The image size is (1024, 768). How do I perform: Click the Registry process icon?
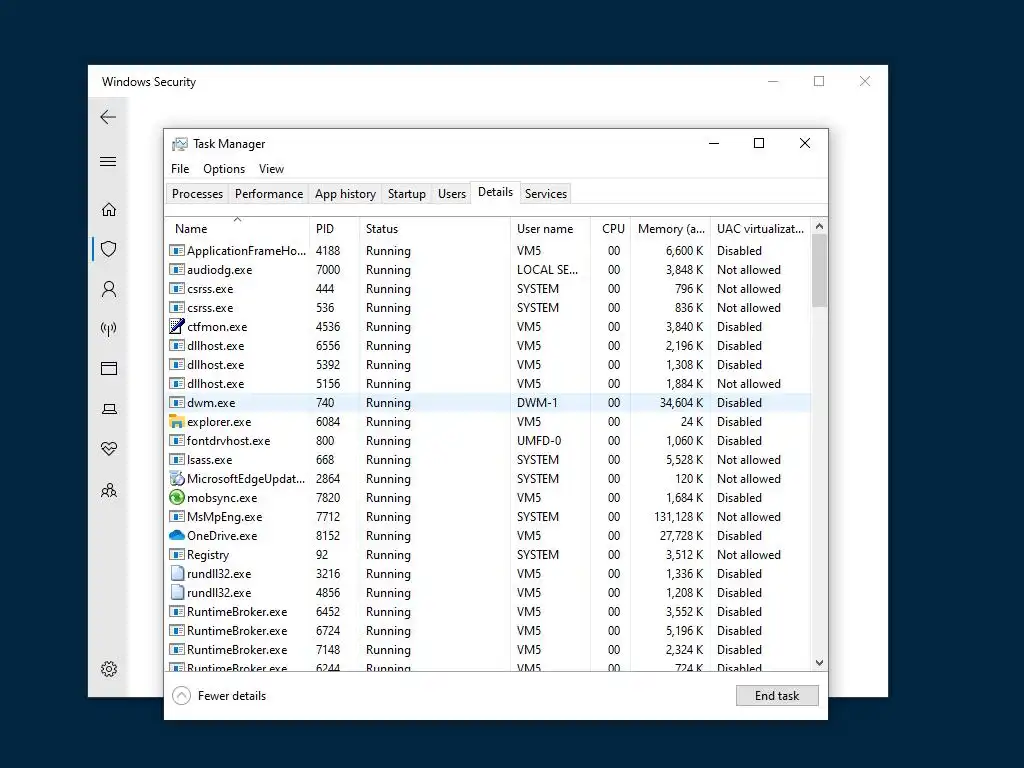click(176, 554)
